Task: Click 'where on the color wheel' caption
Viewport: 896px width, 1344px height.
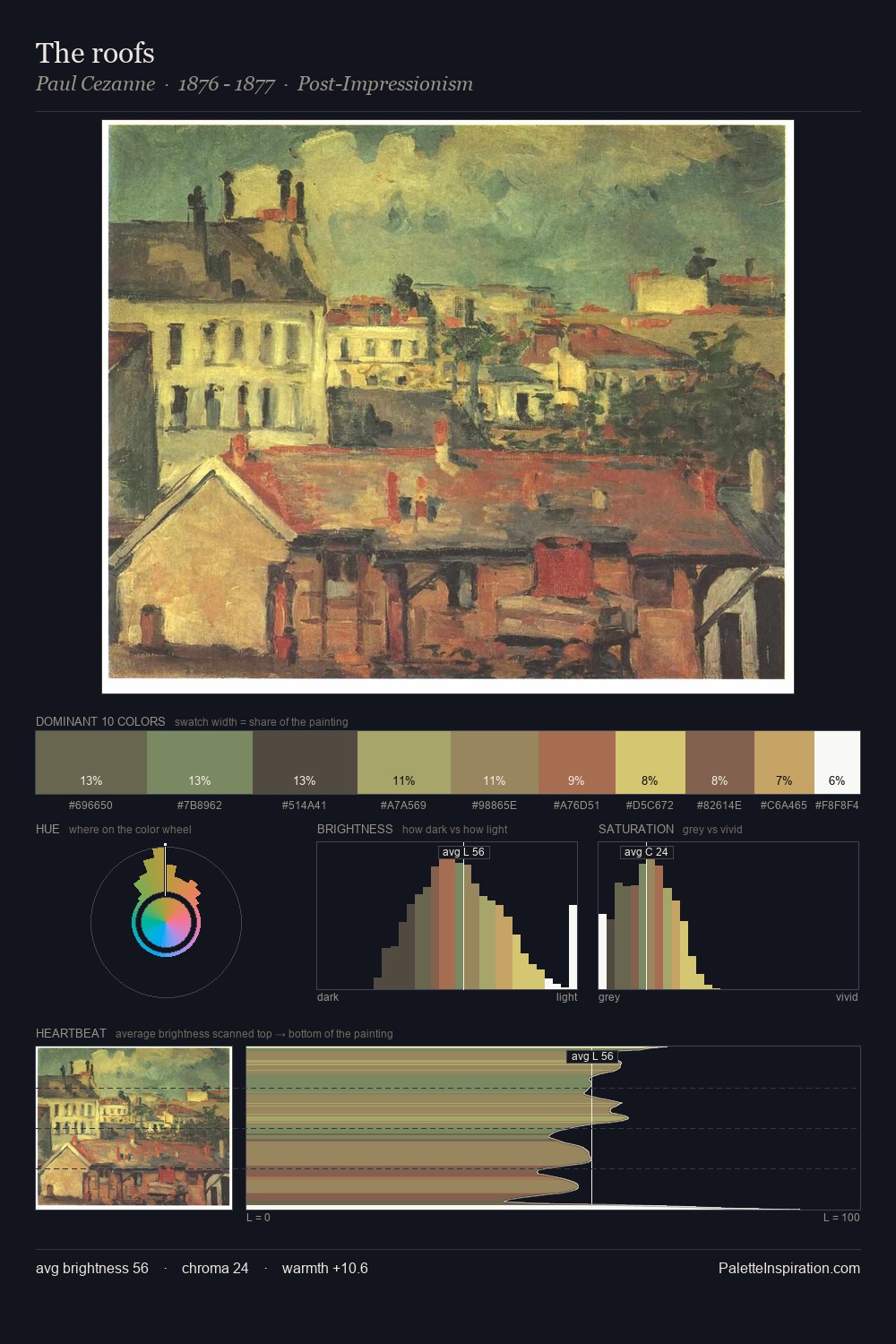Action: 130,830
